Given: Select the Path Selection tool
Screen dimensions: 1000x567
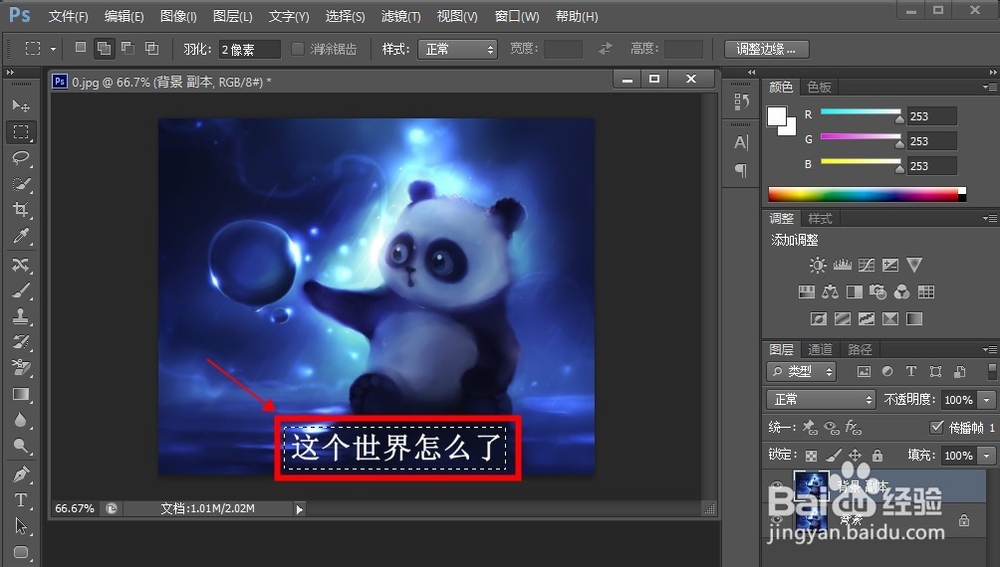Looking at the screenshot, I should point(21,526).
